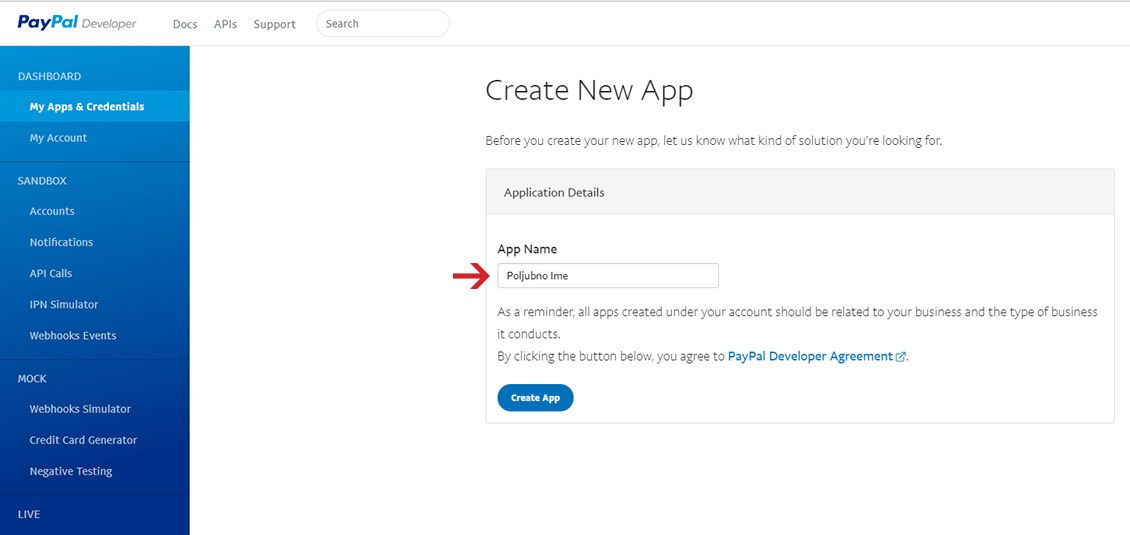Click the Create App button
Screen dimensions: 1130x535
click(535, 397)
